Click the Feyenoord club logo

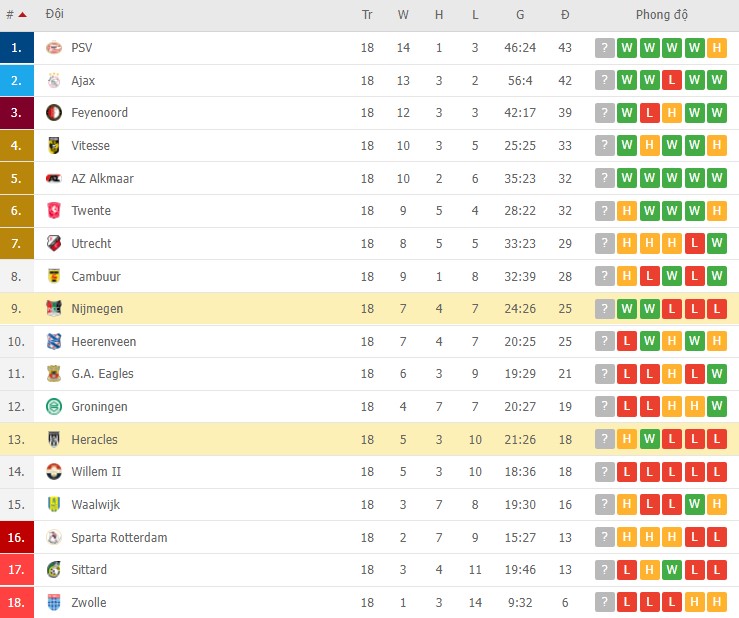[54, 113]
